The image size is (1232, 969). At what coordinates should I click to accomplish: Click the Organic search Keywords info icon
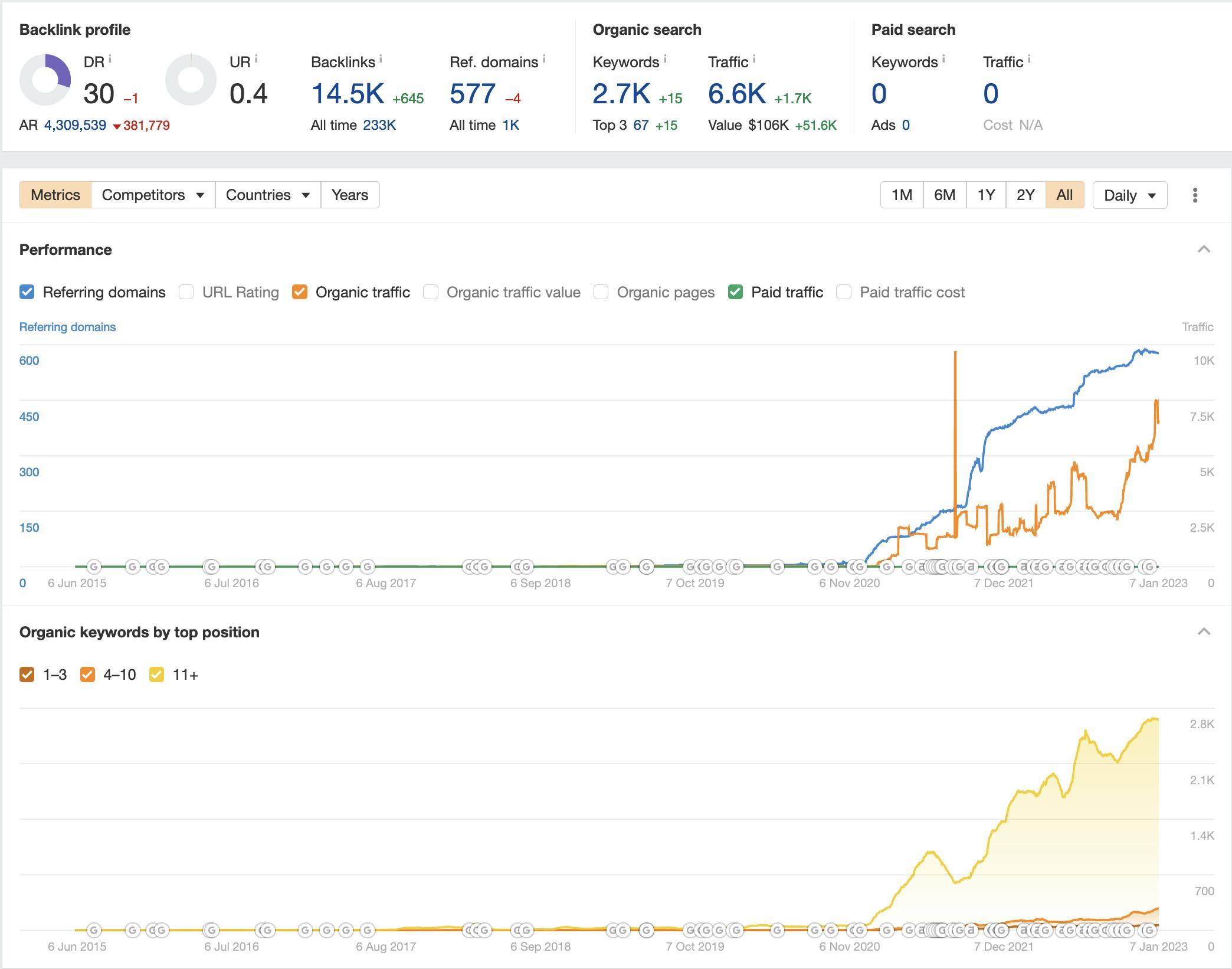point(665,58)
